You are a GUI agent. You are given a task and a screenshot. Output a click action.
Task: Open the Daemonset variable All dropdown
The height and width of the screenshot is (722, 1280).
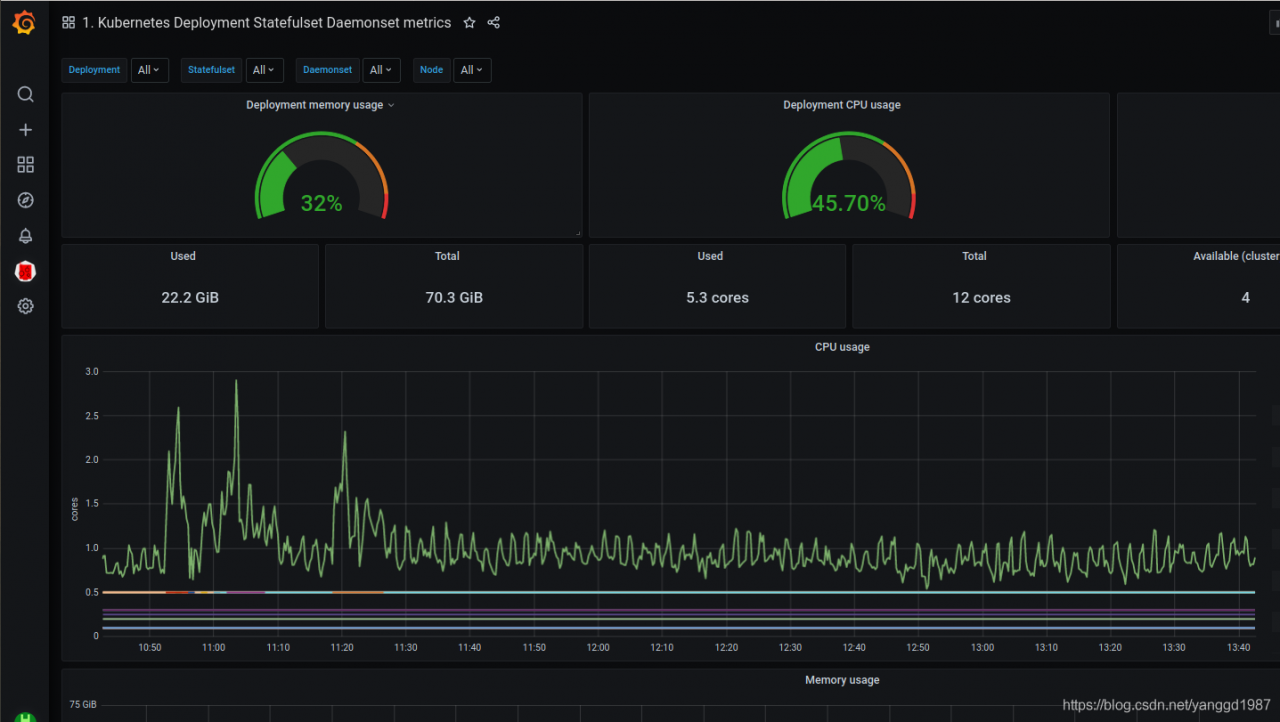tap(381, 70)
